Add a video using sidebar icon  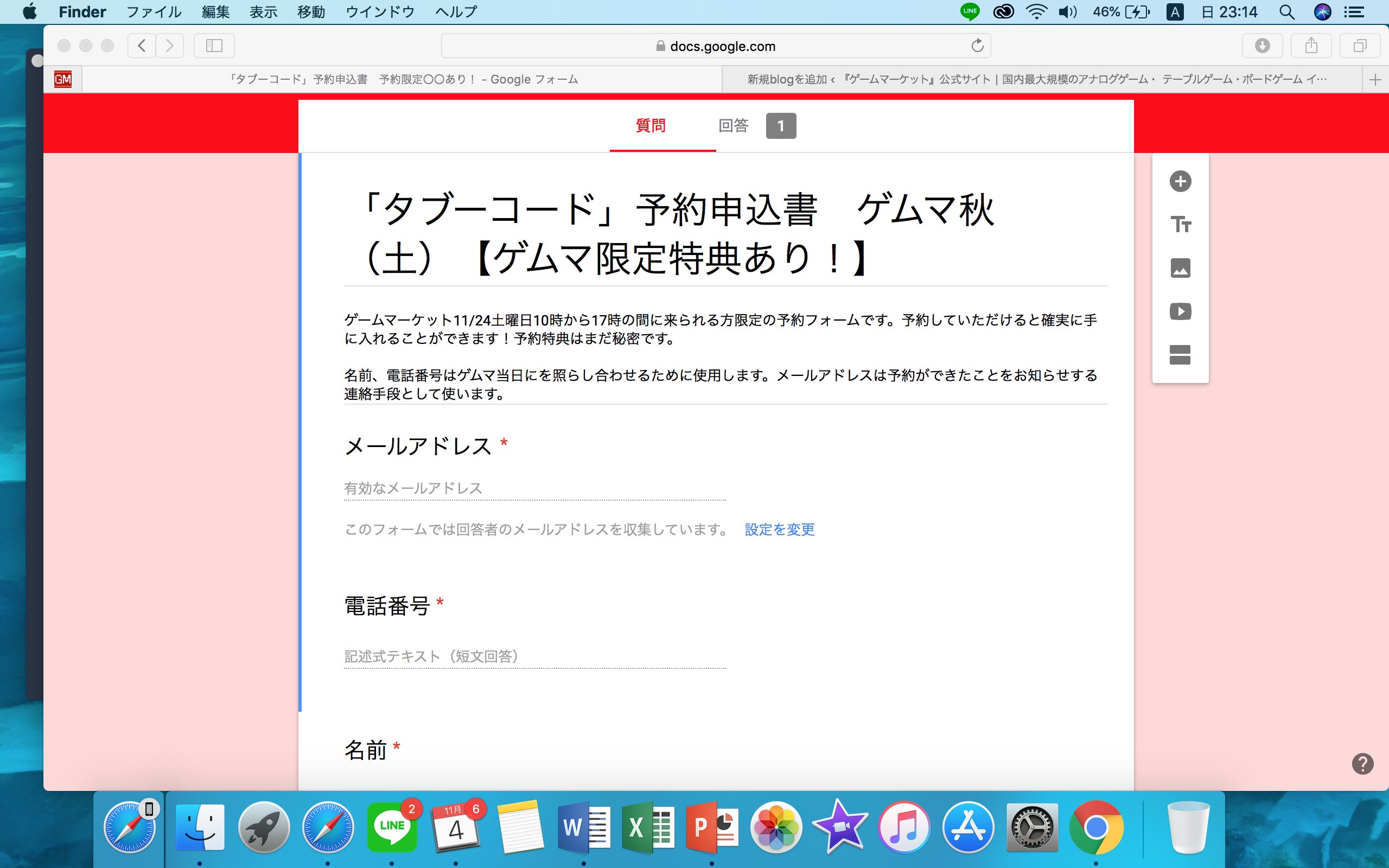click(x=1180, y=312)
